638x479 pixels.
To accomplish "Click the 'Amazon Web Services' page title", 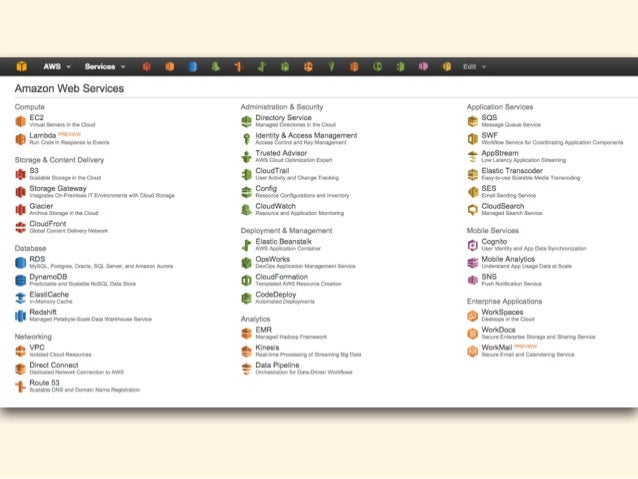I will [69, 88].
